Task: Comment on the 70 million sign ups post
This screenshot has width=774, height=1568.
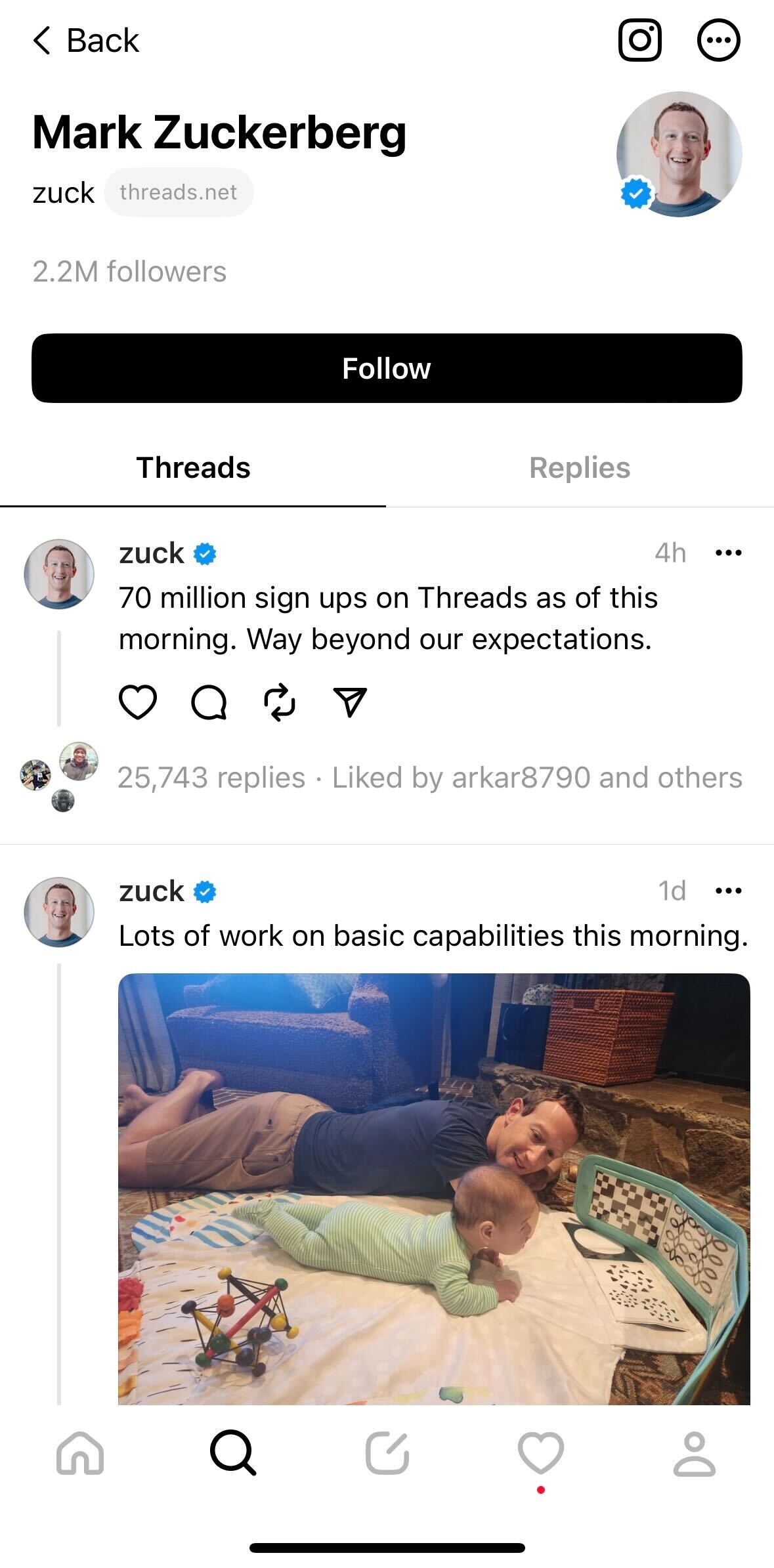Action: (209, 702)
